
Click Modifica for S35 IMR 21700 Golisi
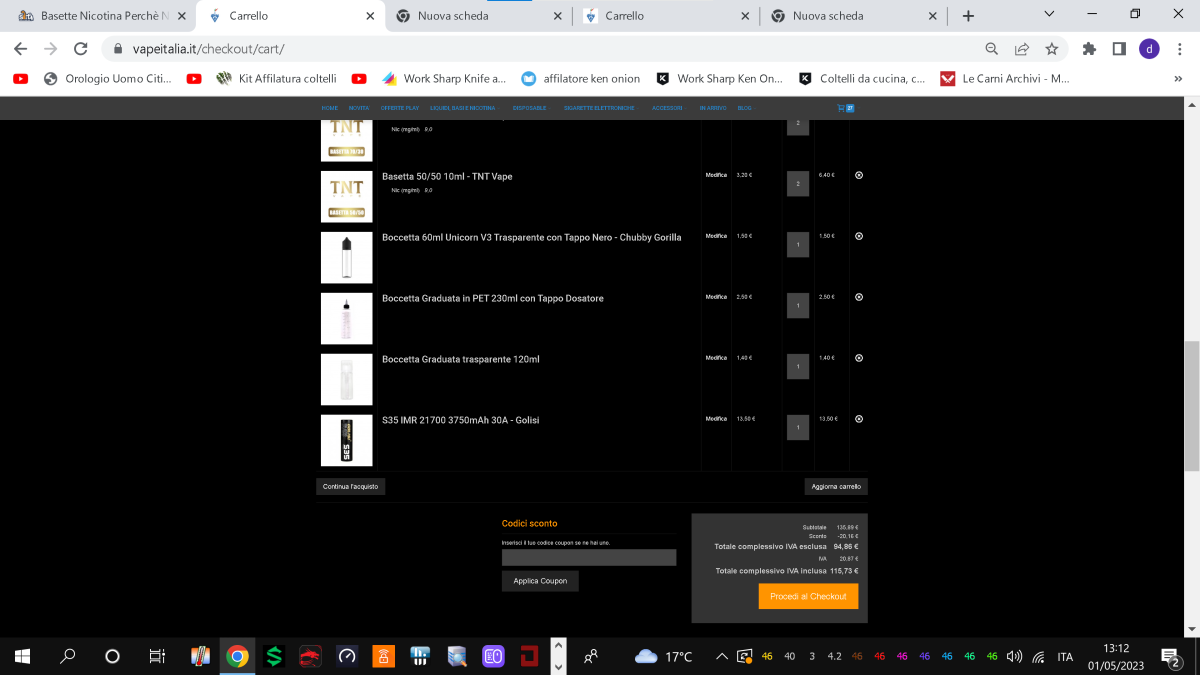point(716,419)
